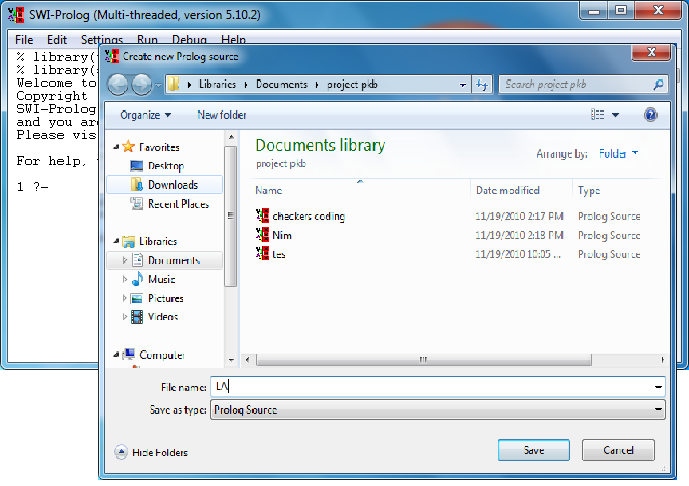The width and height of the screenshot is (689, 486).
Task: Open the File name dropdown arrow
Action: [x=658, y=387]
